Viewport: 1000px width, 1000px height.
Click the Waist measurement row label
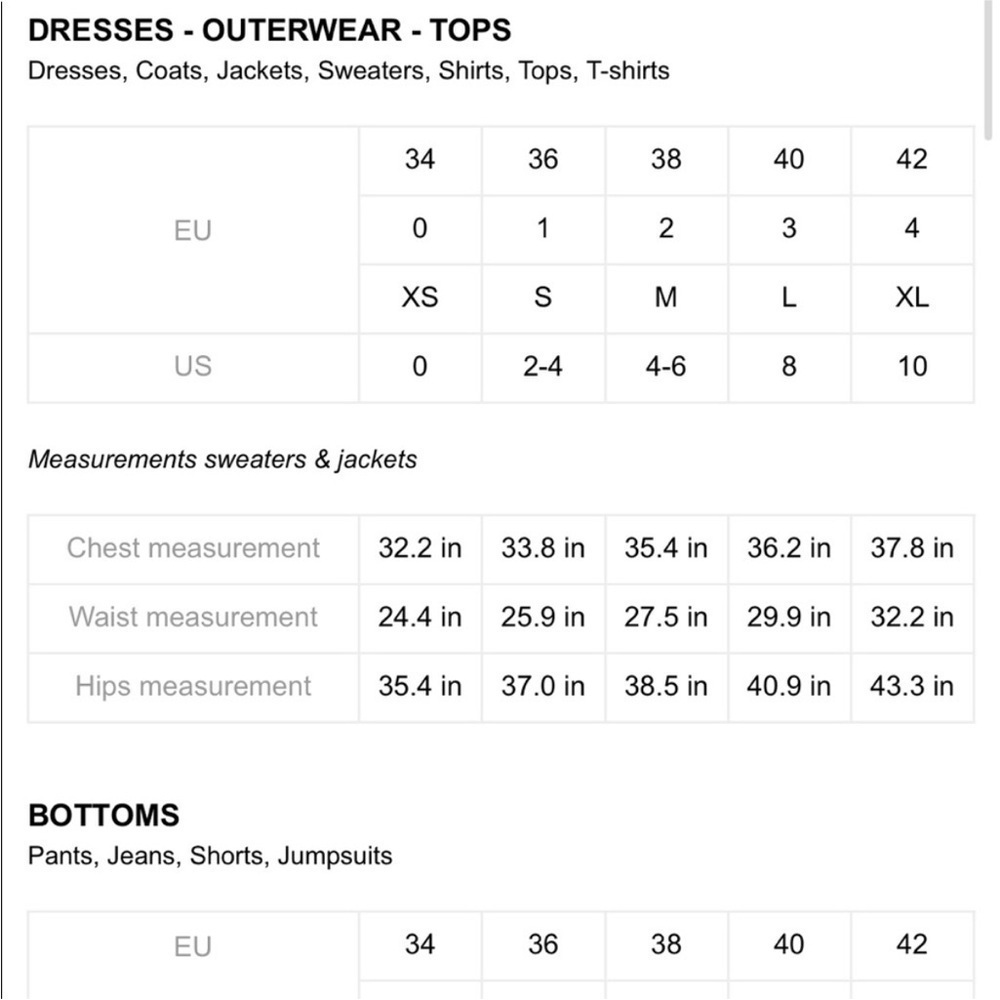[x=193, y=617]
